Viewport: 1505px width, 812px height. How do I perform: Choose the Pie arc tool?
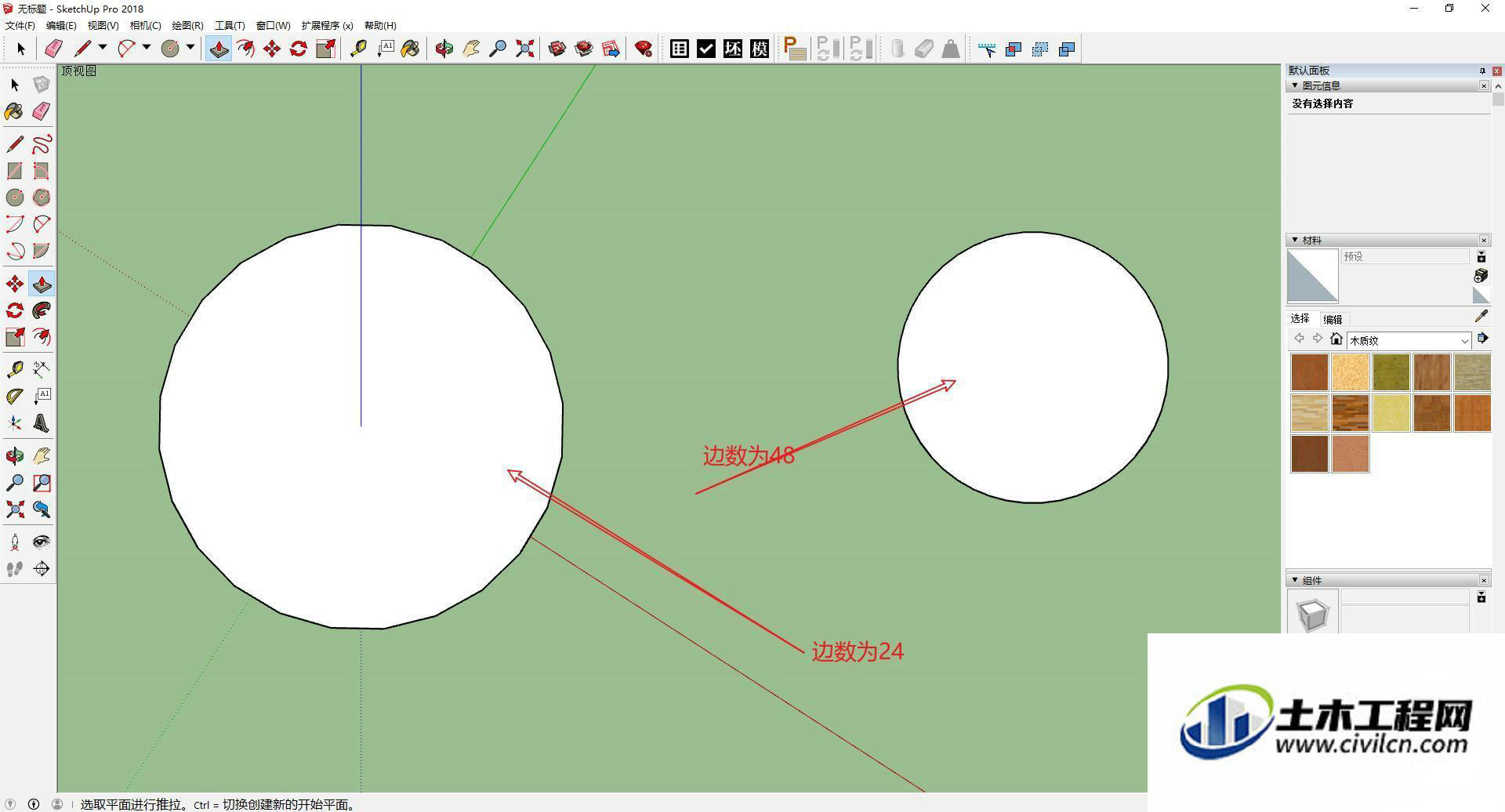tap(42, 251)
